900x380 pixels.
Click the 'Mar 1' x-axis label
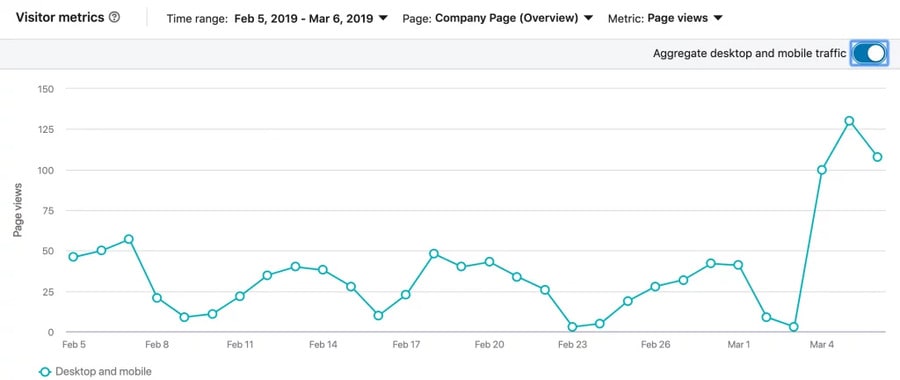point(738,345)
